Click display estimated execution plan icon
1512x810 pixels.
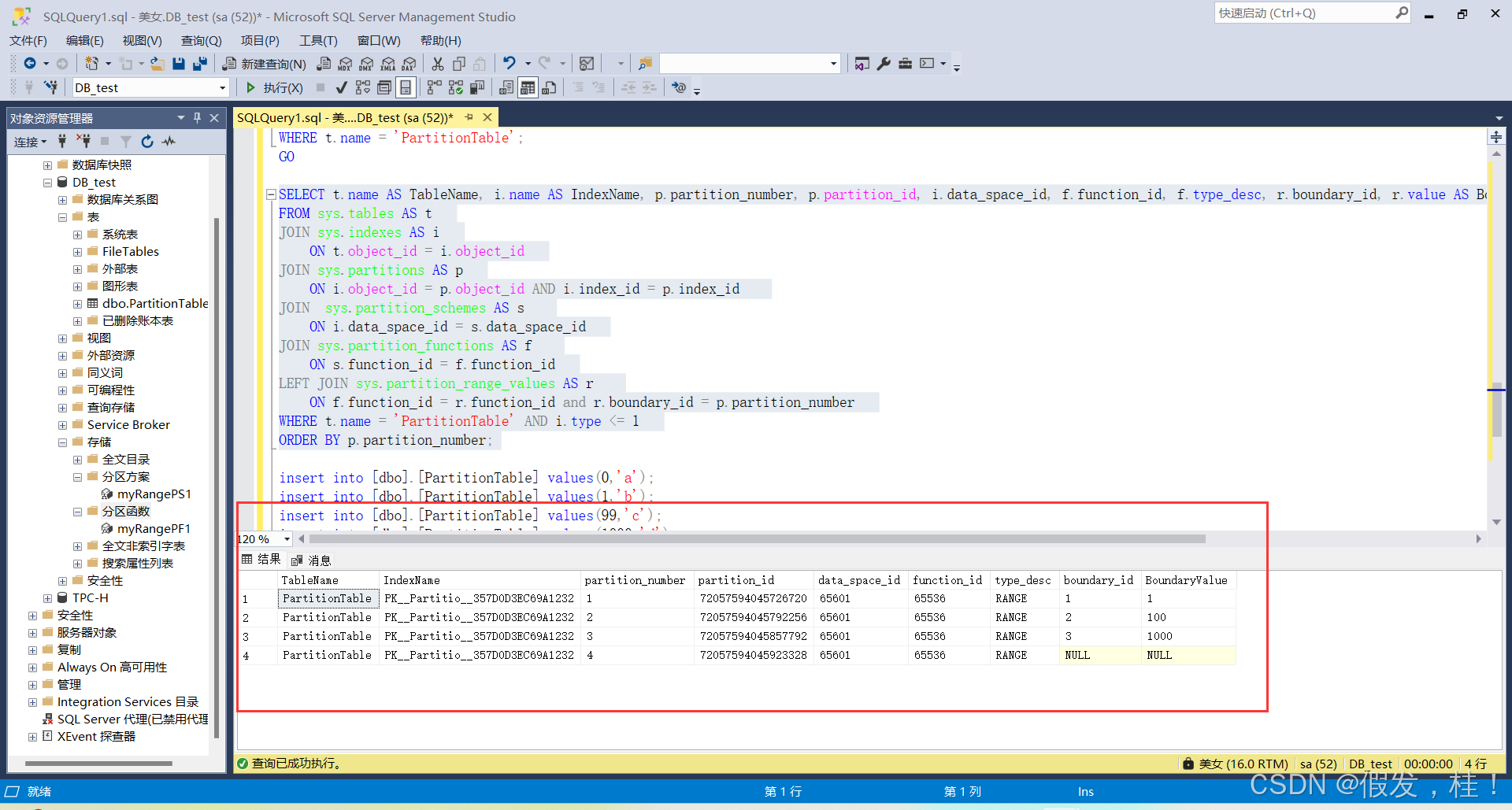pos(363,87)
